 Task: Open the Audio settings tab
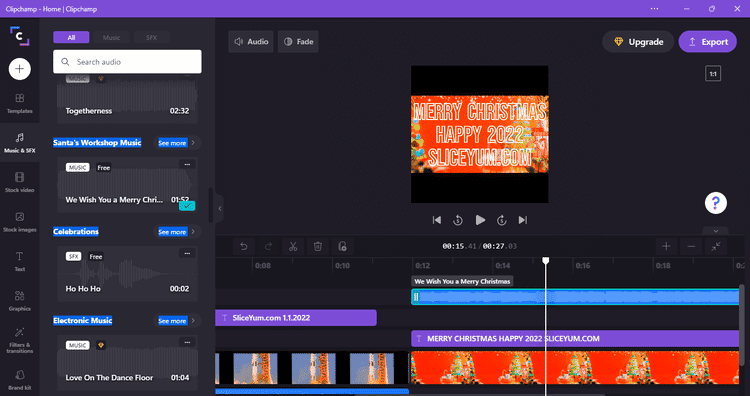[x=251, y=42]
